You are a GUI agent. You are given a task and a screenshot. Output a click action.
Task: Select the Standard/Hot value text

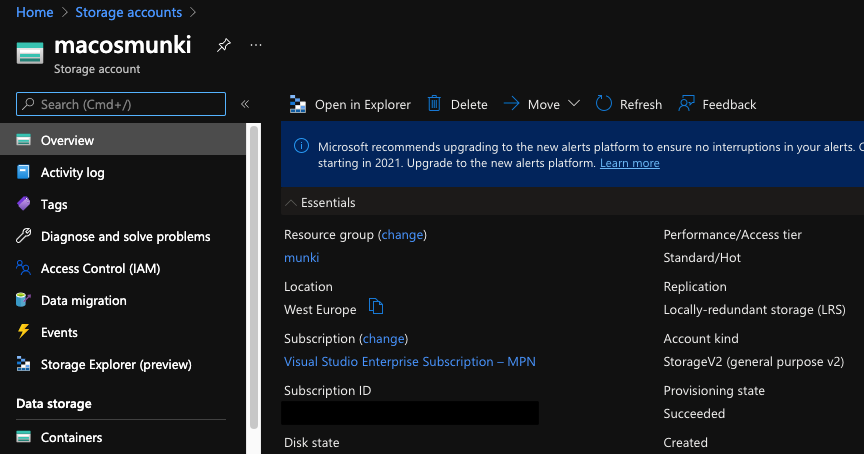coord(702,257)
